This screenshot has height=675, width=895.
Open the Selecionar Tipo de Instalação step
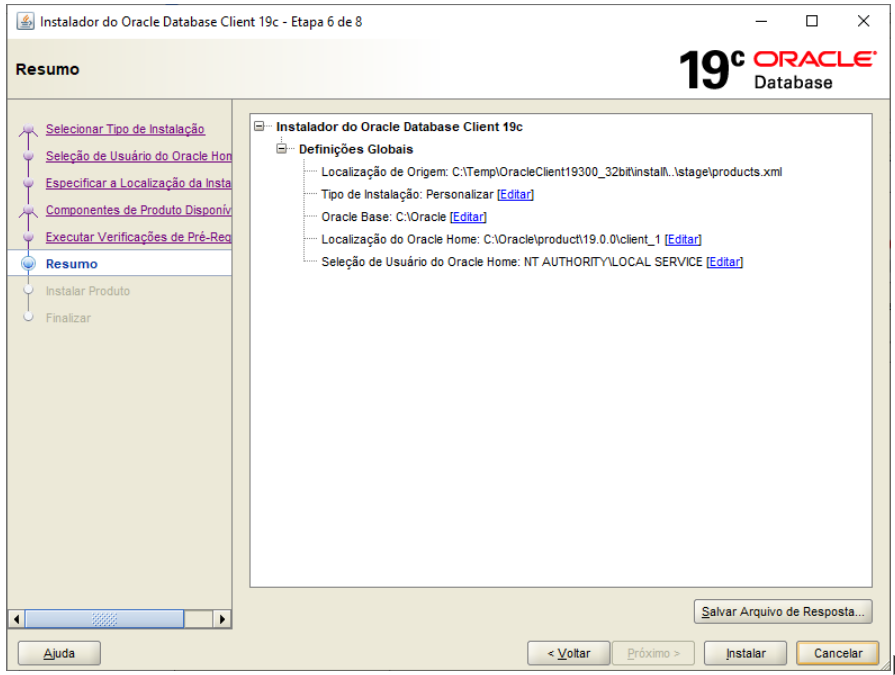pos(125,129)
